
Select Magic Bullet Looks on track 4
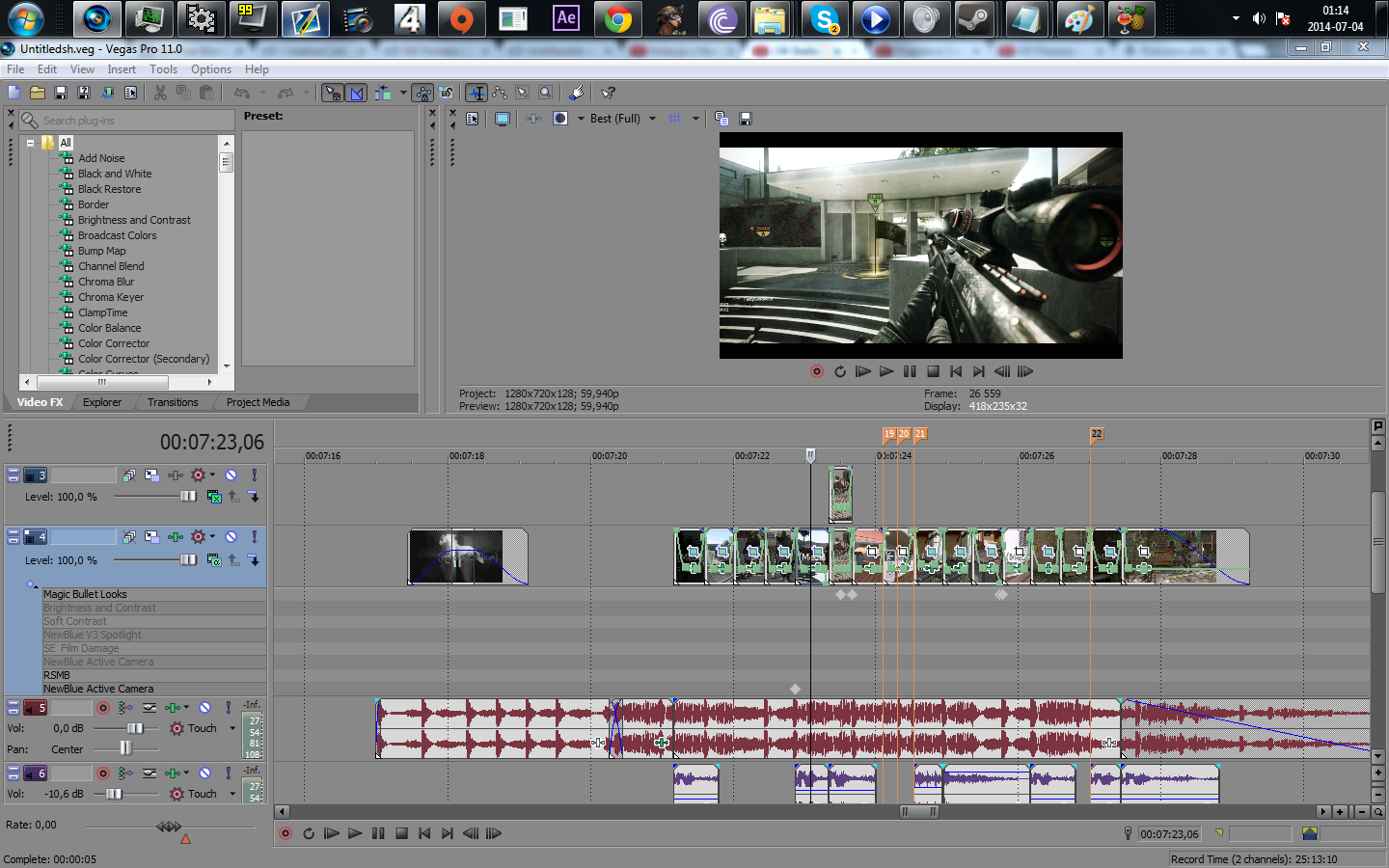pos(154,594)
